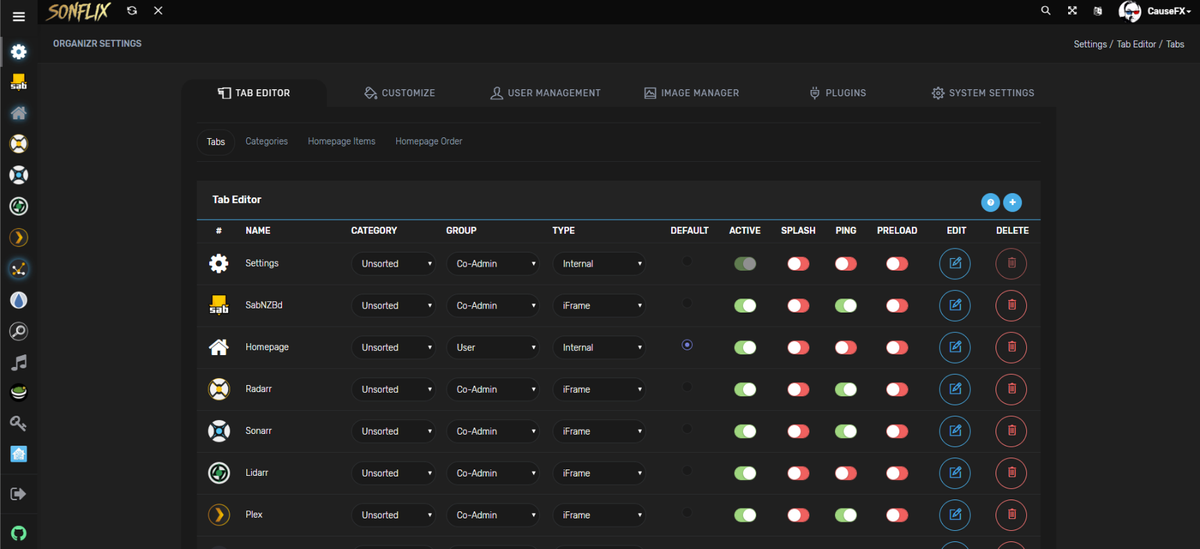Open Type dropdown for Homepage
Image resolution: width=1200 pixels, height=549 pixels.
click(599, 348)
